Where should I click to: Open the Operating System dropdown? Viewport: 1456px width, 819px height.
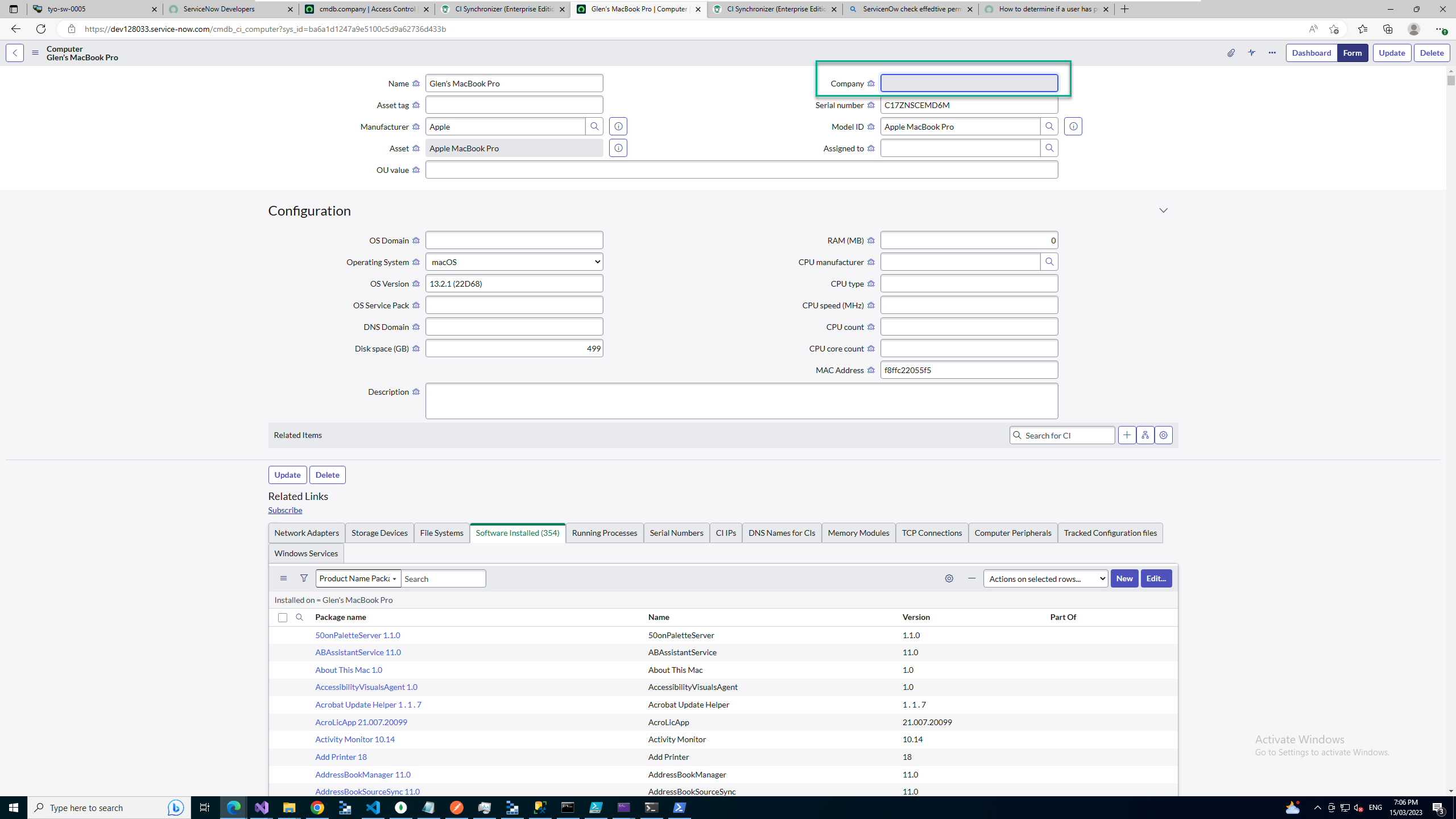coord(514,262)
